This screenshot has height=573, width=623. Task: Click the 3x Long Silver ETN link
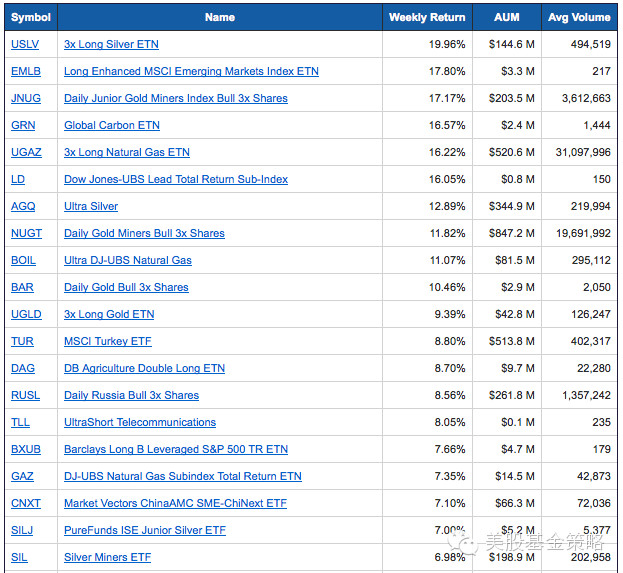point(111,44)
